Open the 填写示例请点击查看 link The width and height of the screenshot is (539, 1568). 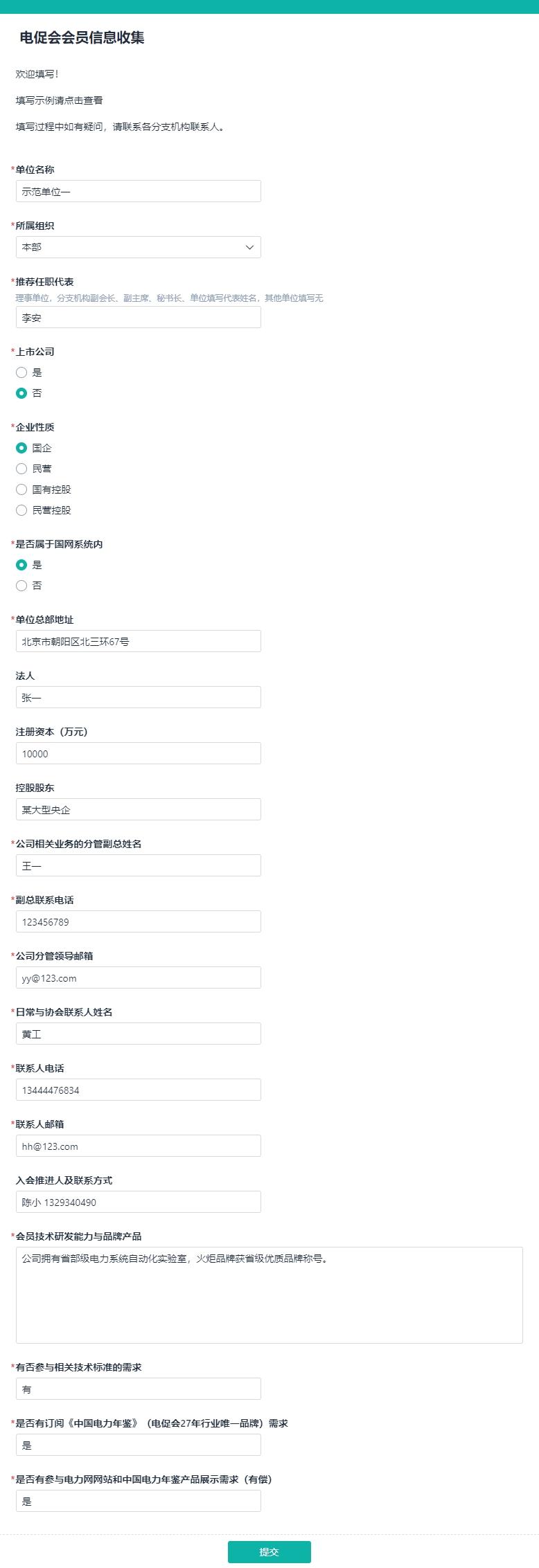pos(60,100)
